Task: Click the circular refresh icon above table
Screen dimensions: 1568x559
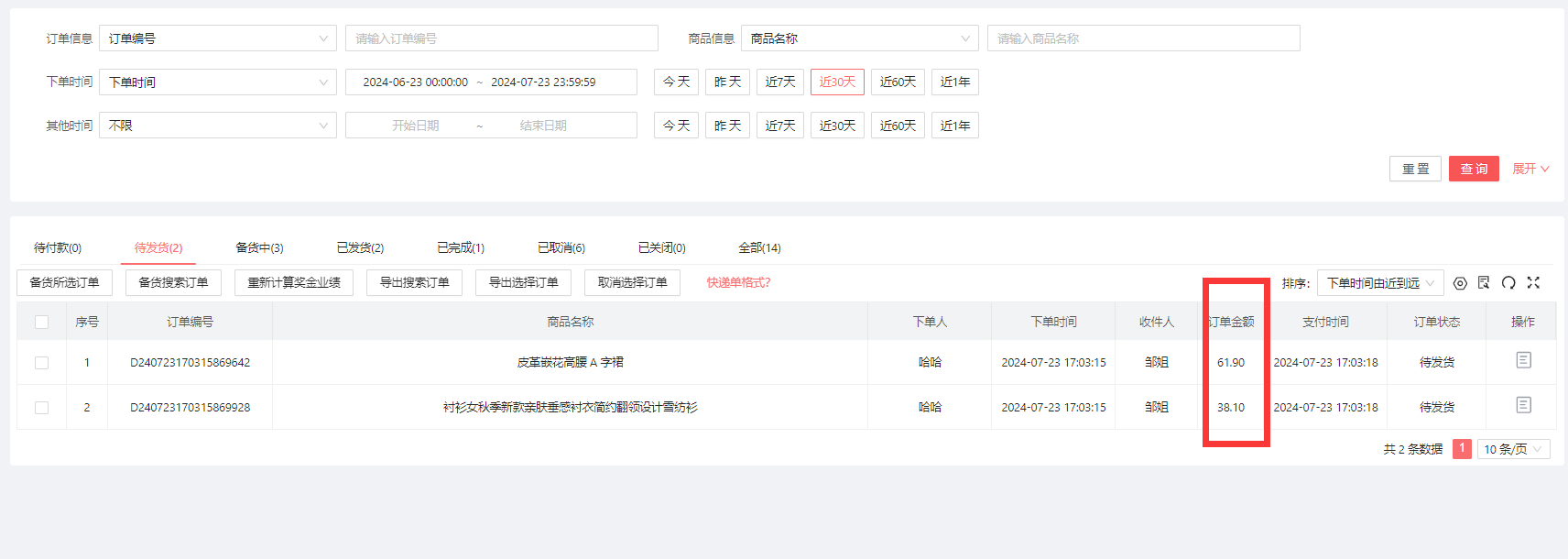Action: point(1508,283)
